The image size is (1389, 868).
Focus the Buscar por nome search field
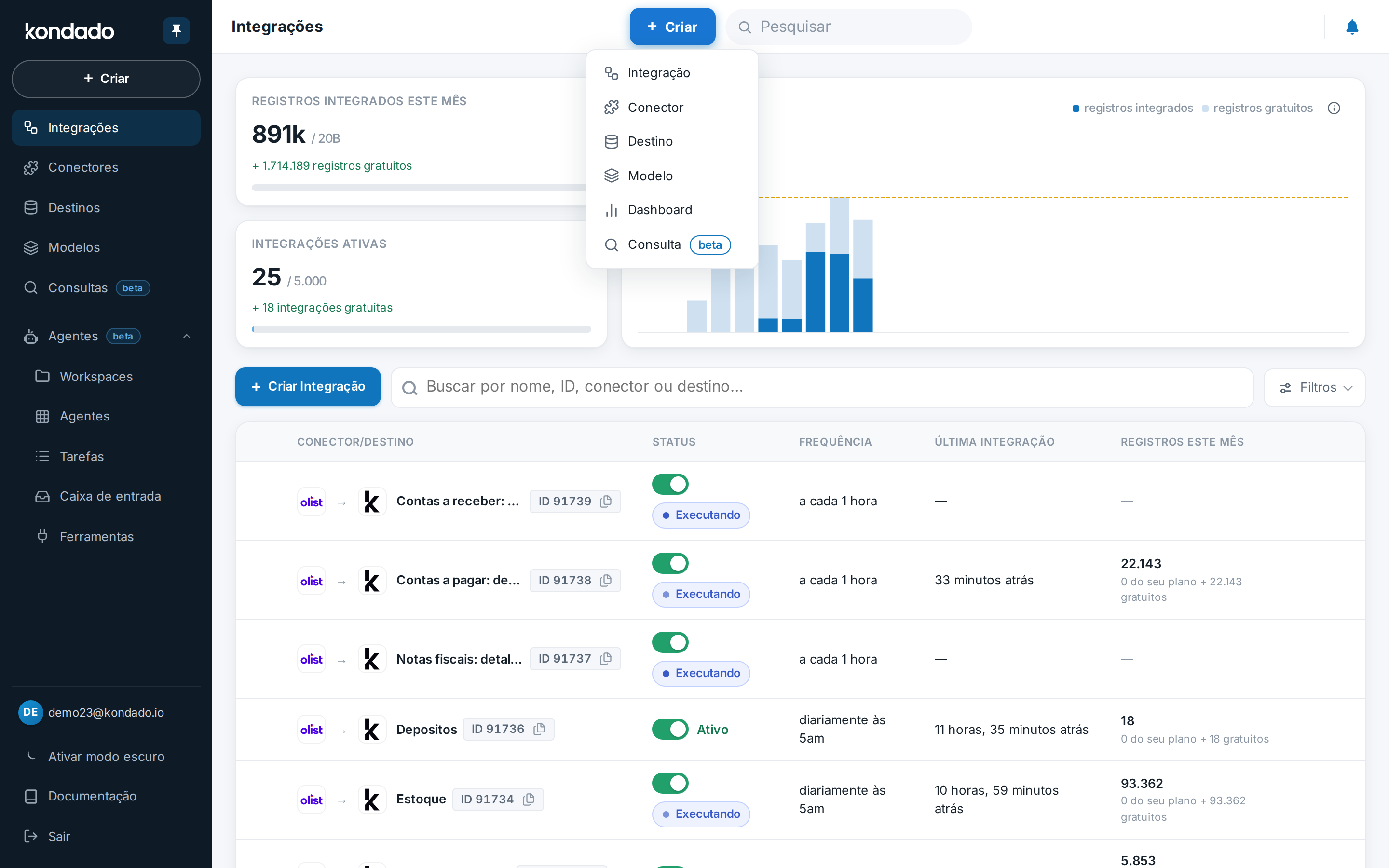pyautogui.click(x=822, y=388)
